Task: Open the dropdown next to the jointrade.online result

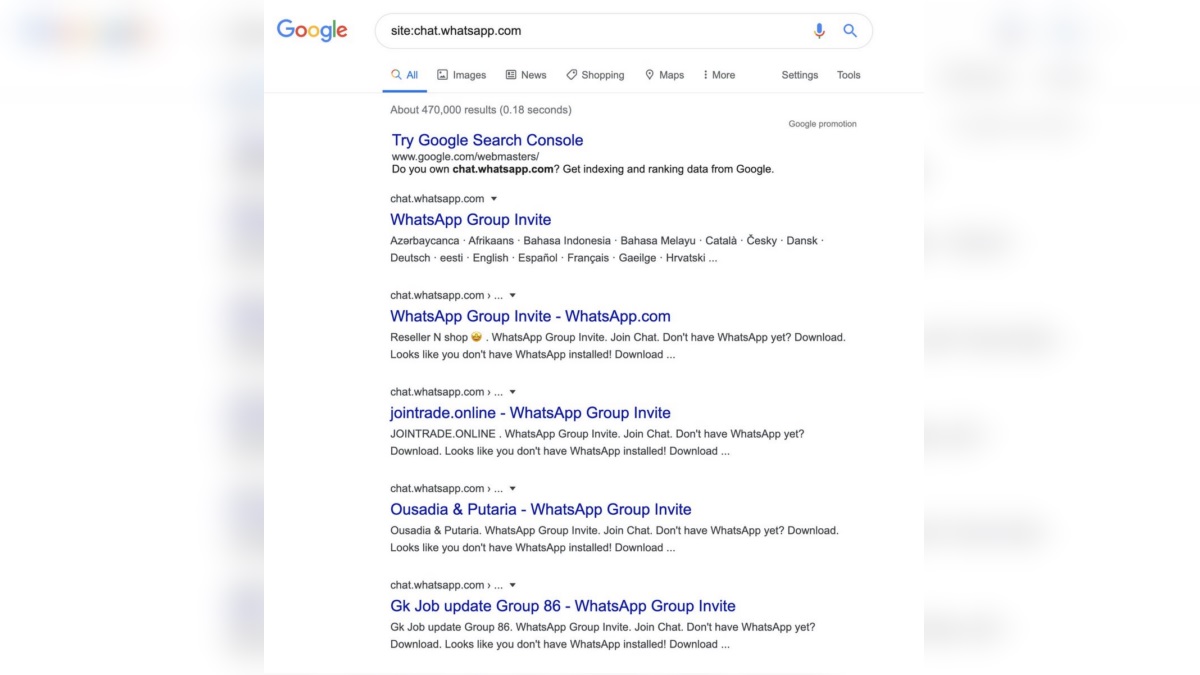Action: [x=511, y=391]
